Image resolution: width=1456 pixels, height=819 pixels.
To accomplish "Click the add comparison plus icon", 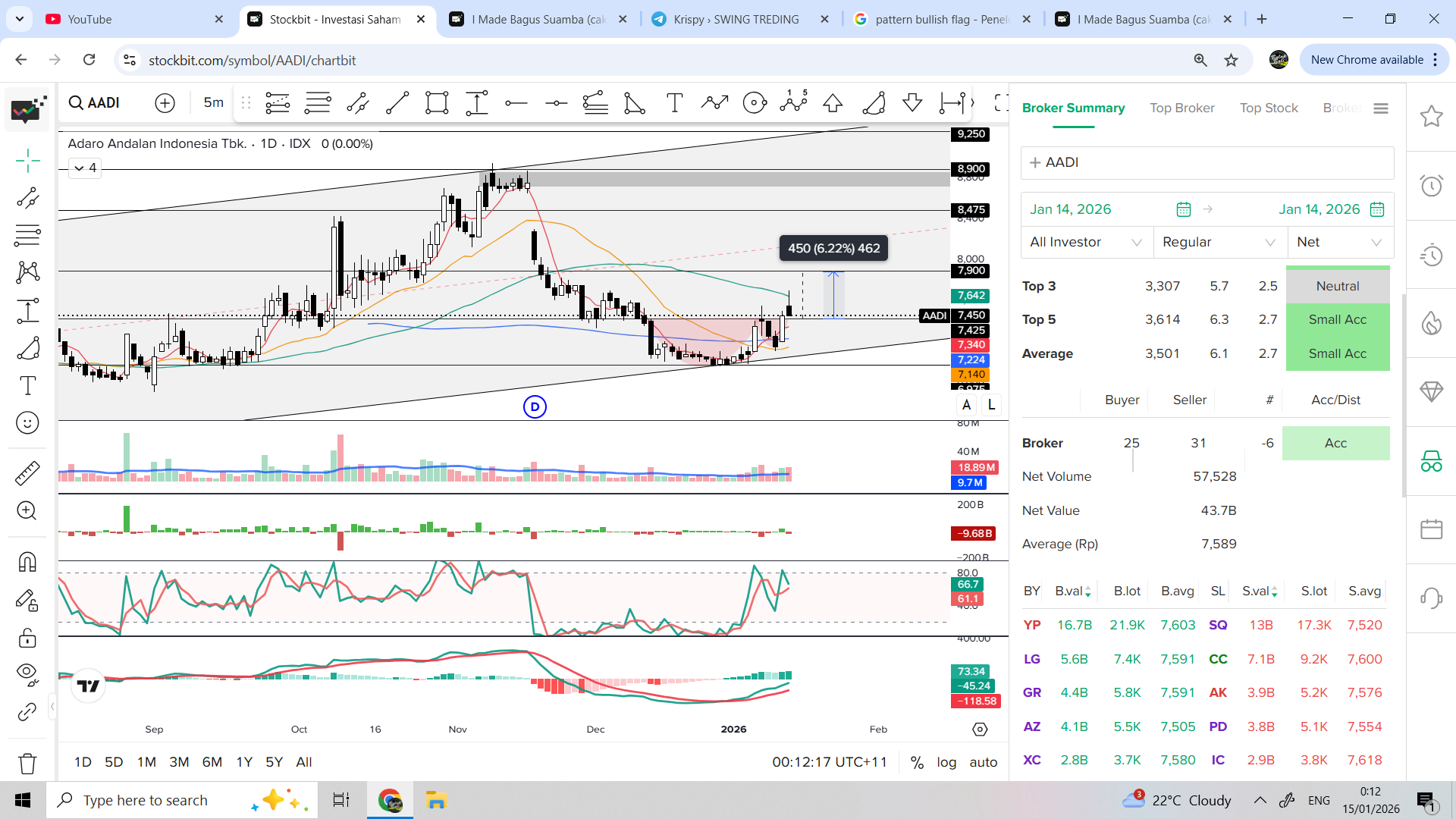I will tap(165, 103).
